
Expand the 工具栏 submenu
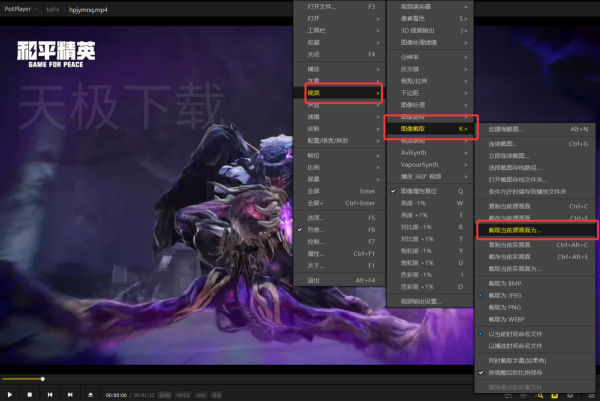340,30
